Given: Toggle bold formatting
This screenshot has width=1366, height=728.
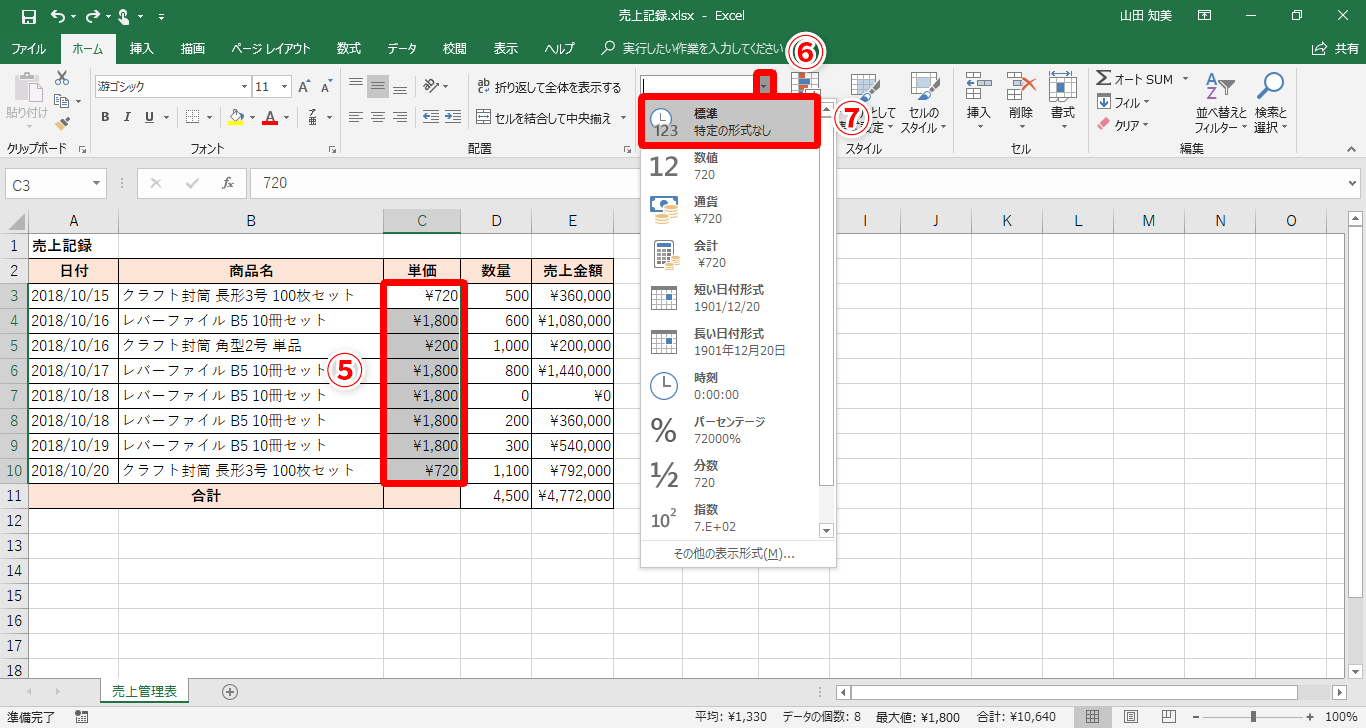Looking at the screenshot, I should 105,117.
